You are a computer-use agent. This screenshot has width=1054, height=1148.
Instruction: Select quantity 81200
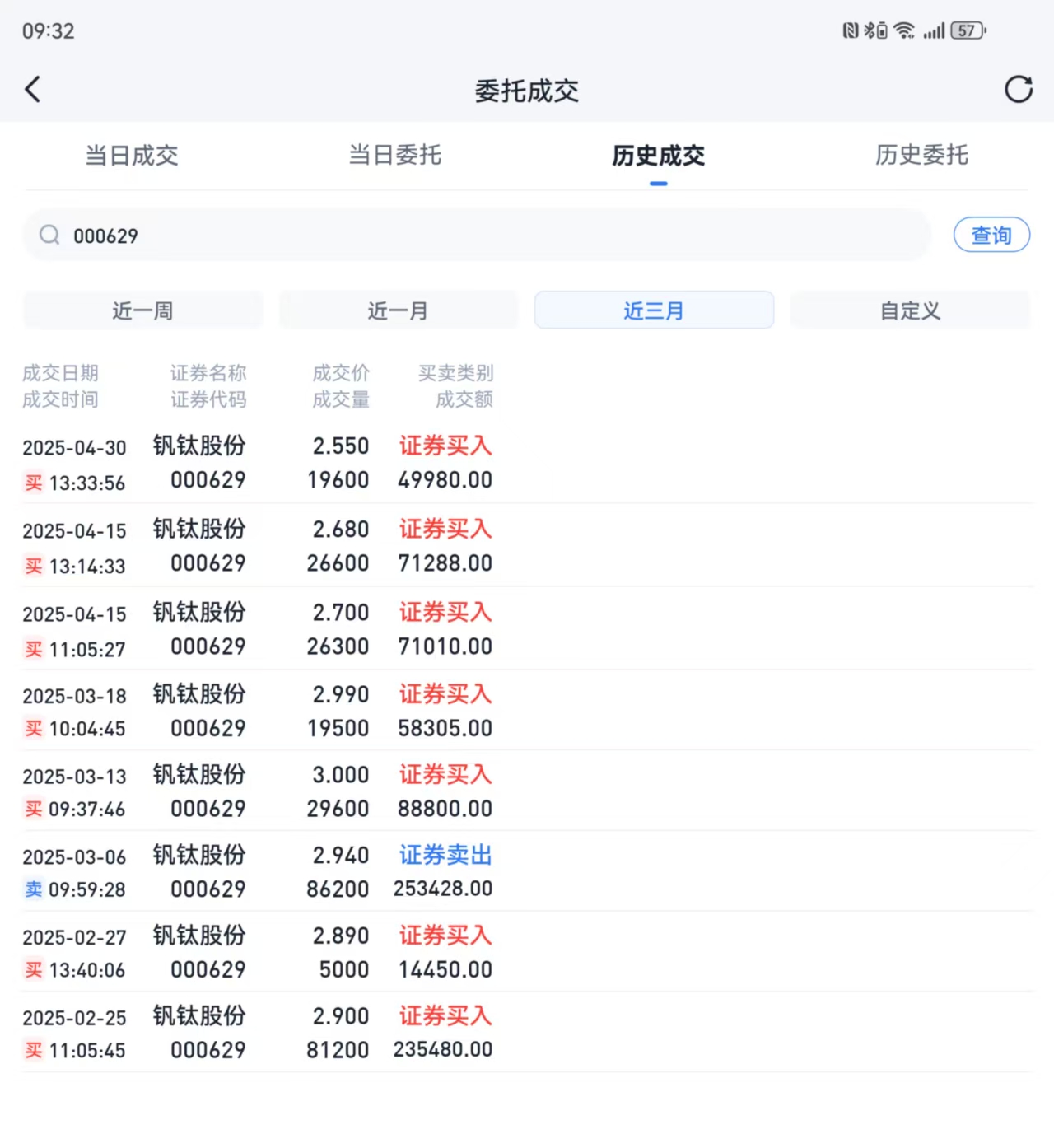click(x=338, y=1050)
